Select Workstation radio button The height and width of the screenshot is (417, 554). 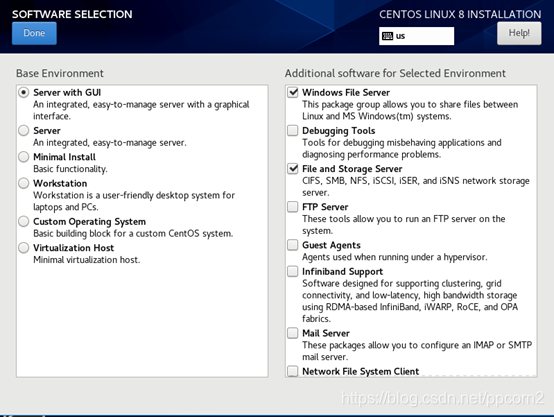(x=24, y=183)
